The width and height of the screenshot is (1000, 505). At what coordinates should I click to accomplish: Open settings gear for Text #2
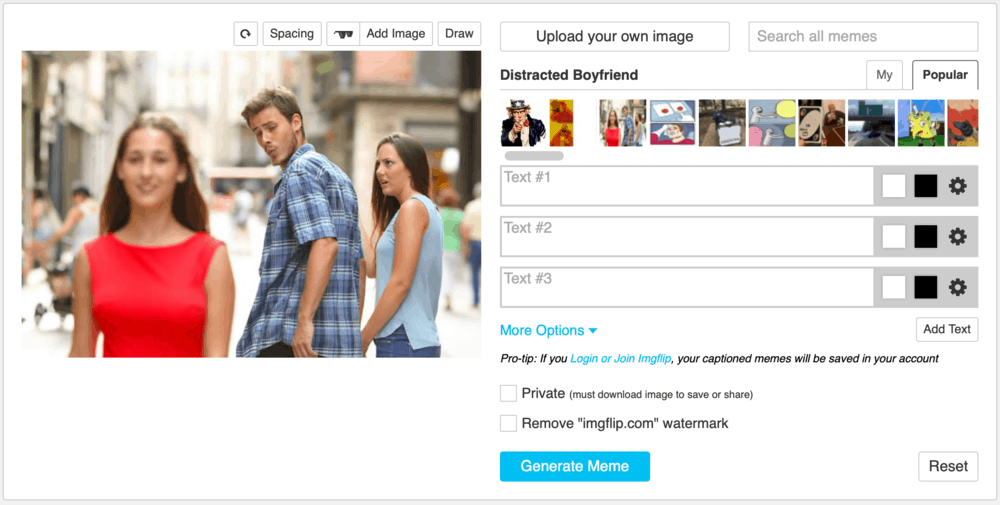tap(957, 236)
